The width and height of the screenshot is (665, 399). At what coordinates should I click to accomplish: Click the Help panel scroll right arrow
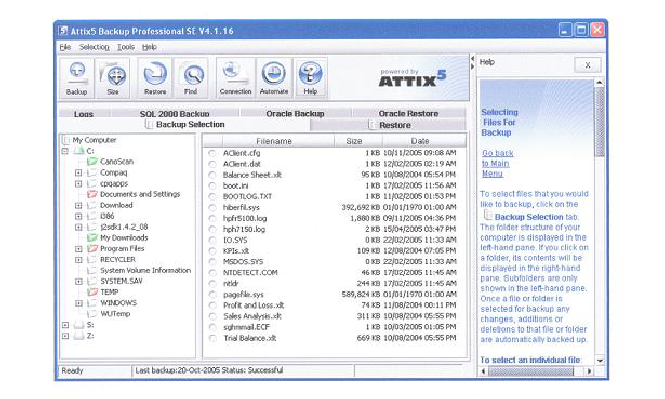pos(589,371)
